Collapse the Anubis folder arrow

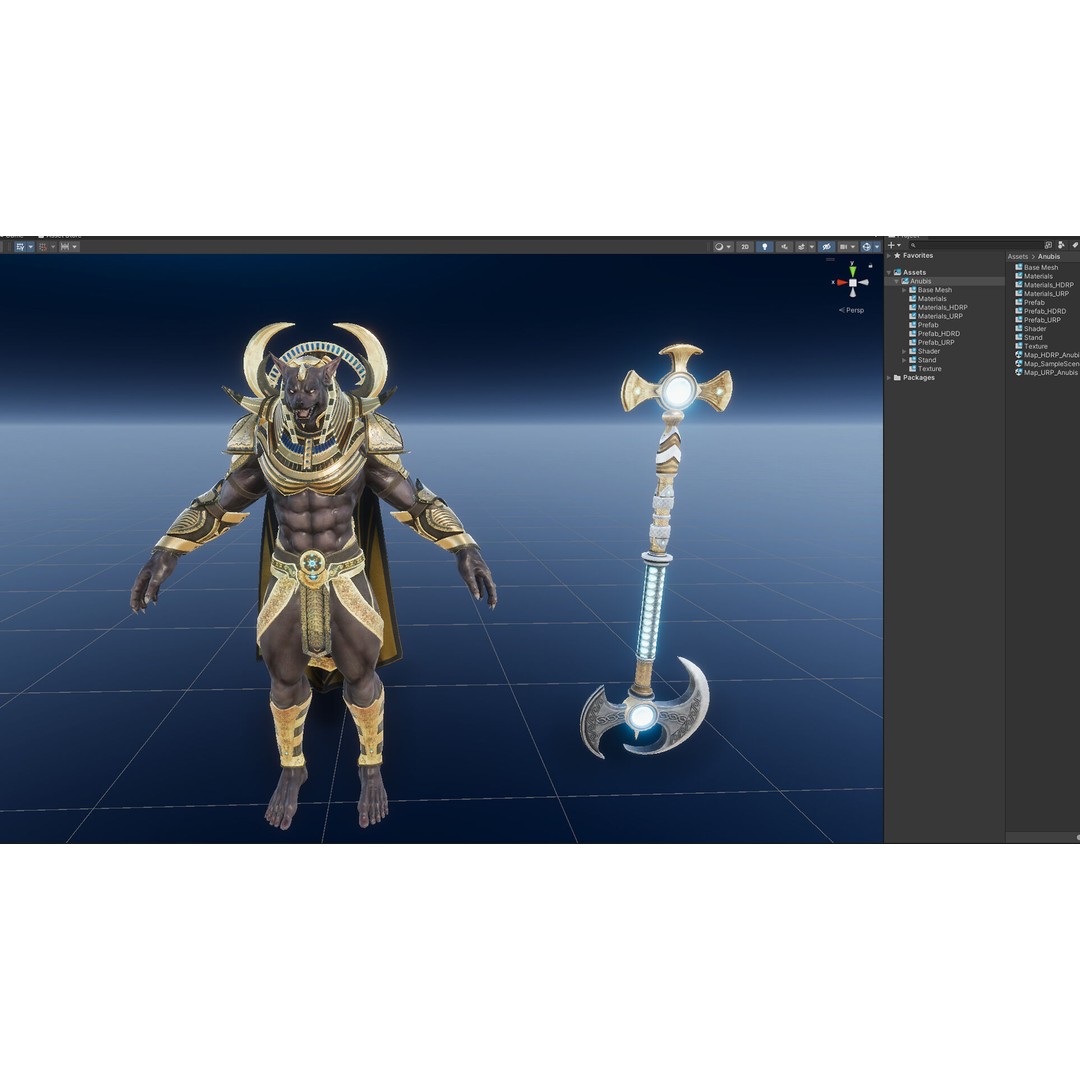point(897,282)
